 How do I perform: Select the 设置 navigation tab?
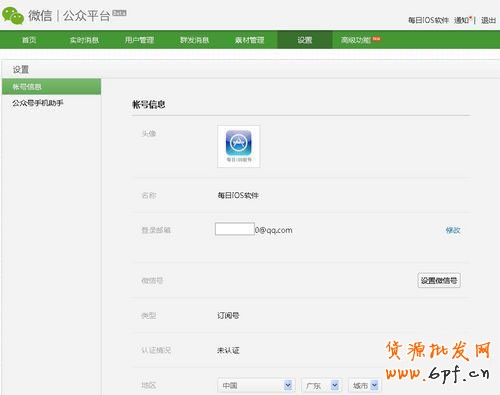click(305, 40)
